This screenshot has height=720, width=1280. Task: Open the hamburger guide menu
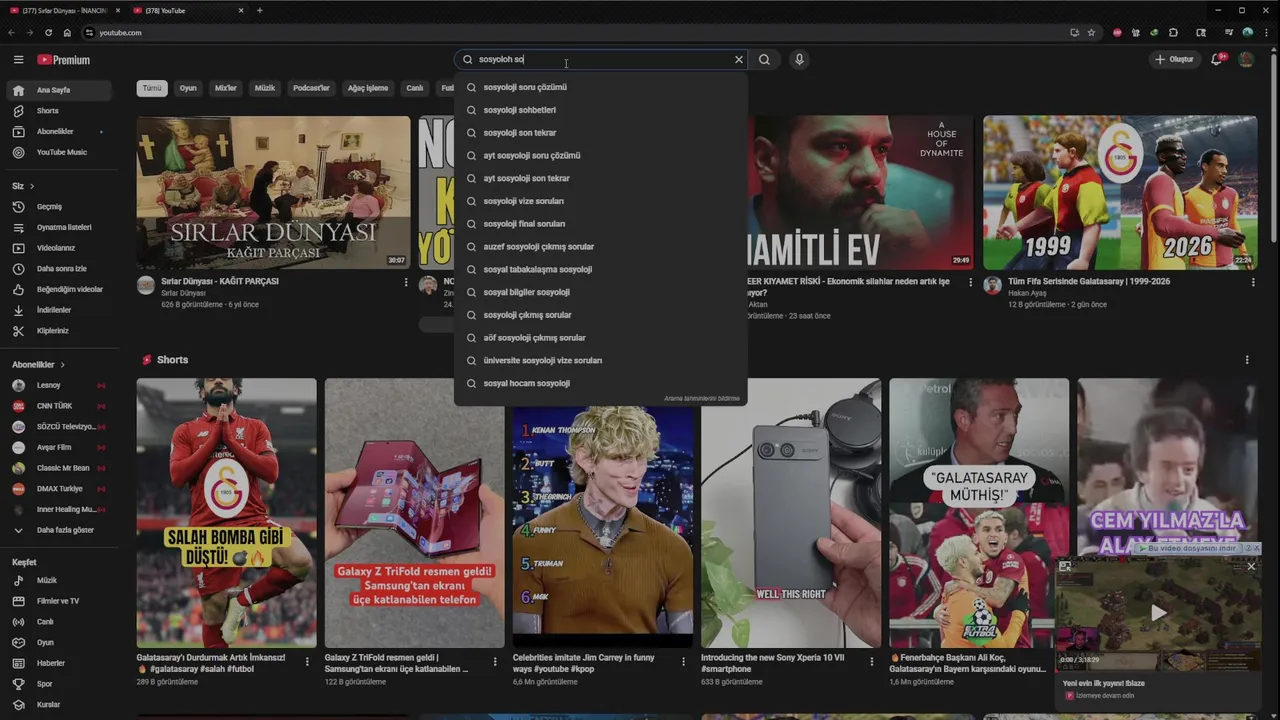(18, 60)
